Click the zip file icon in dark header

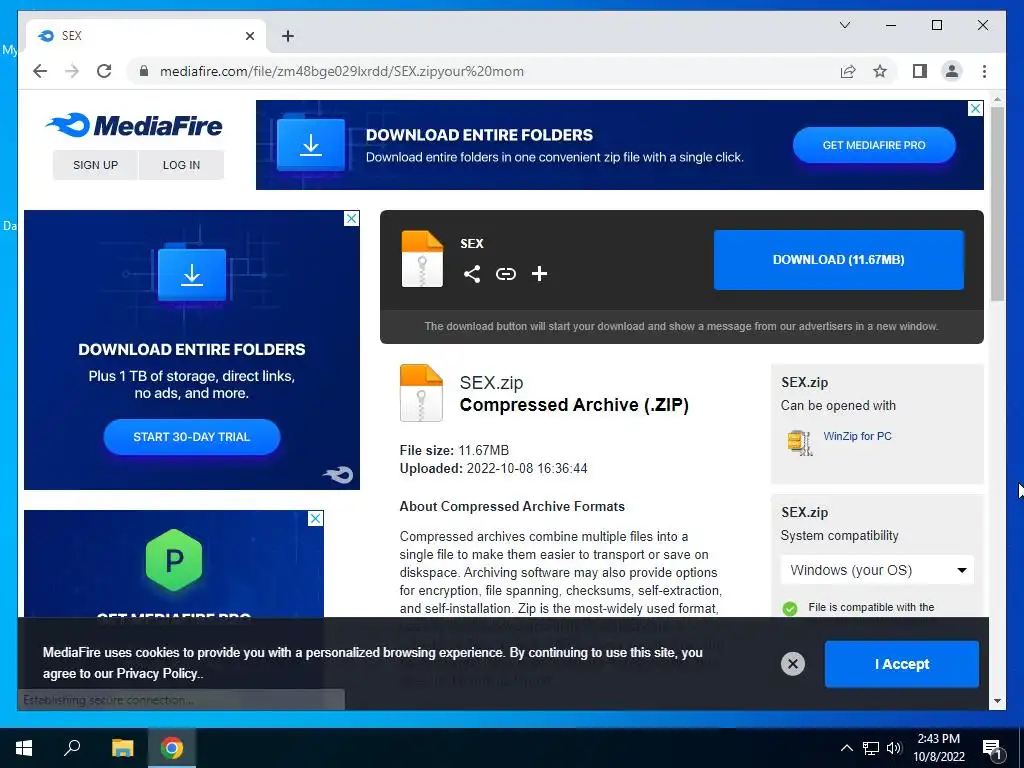click(422, 259)
